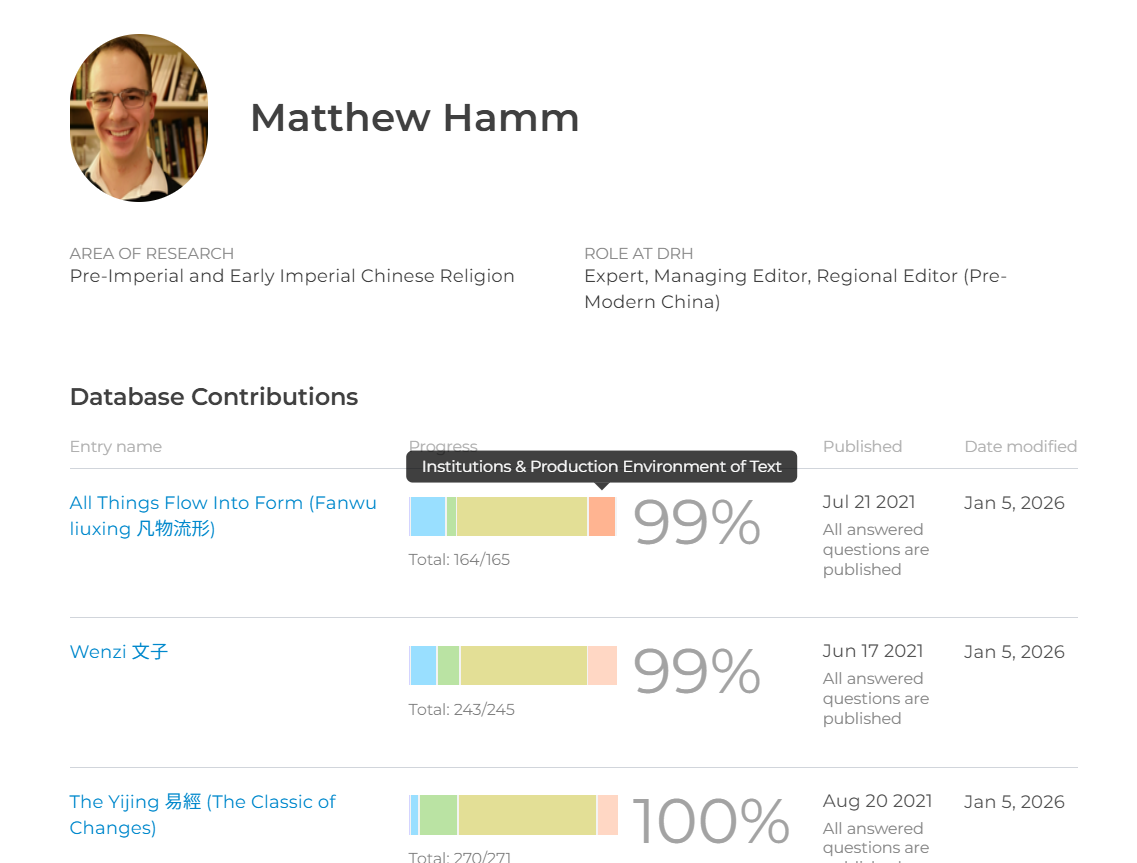Image resolution: width=1137 pixels, height=863 pixels.
Task: Click the Database Contributions heading
Action: 213,397
